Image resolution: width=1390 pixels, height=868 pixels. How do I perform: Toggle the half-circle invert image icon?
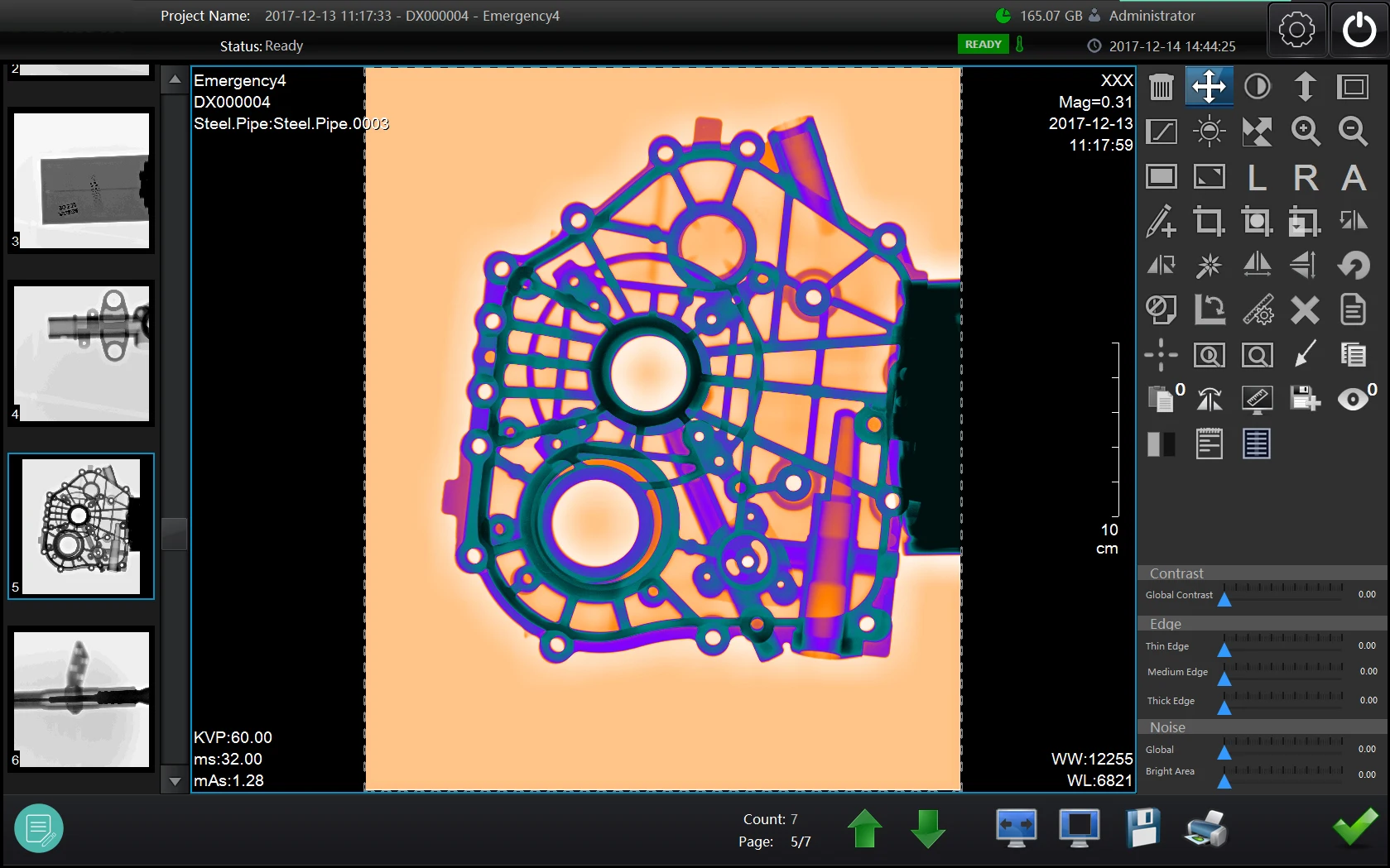[x=1258, y=87]
